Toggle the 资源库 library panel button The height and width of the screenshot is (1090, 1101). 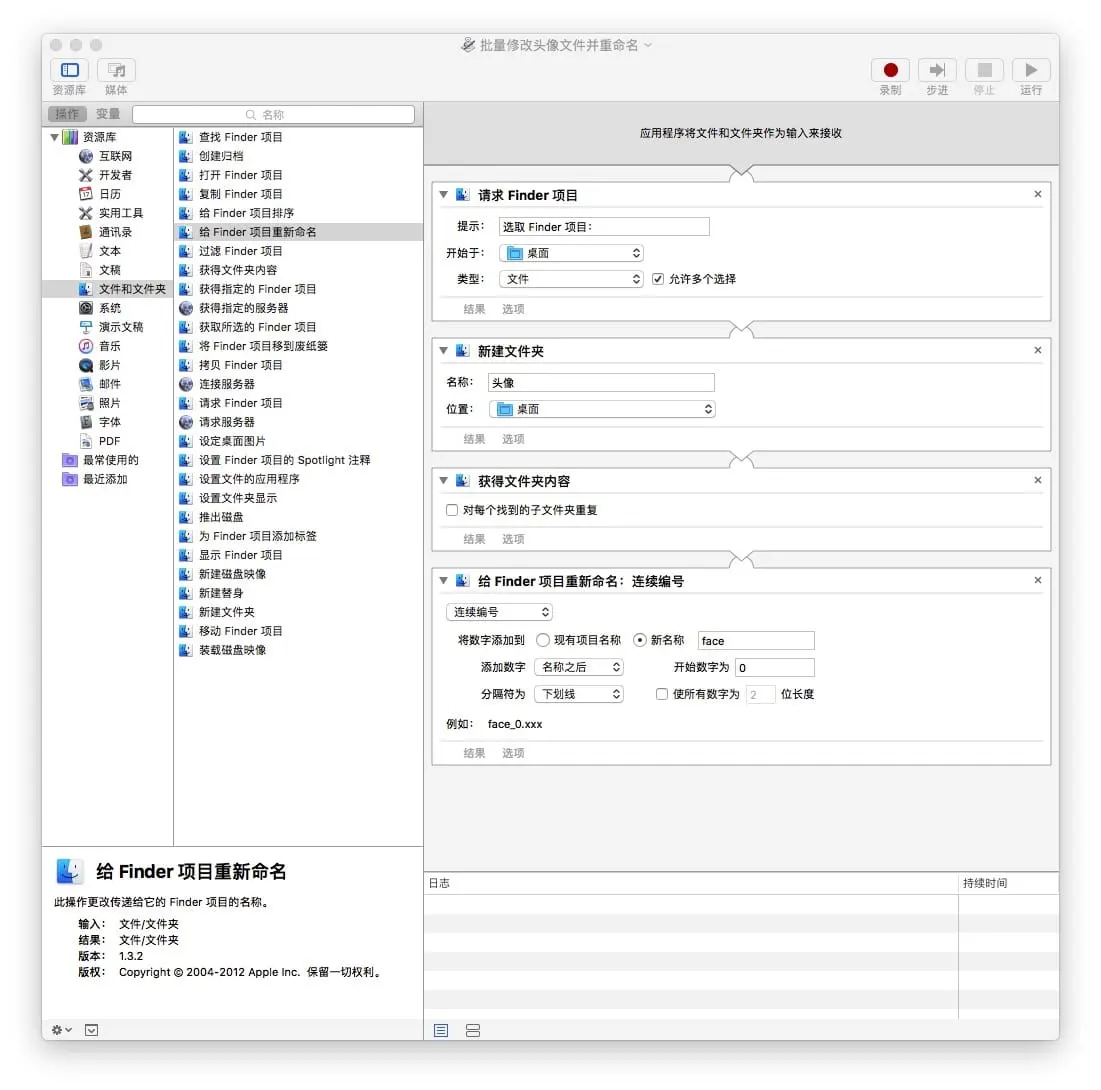tap(69, 70)
